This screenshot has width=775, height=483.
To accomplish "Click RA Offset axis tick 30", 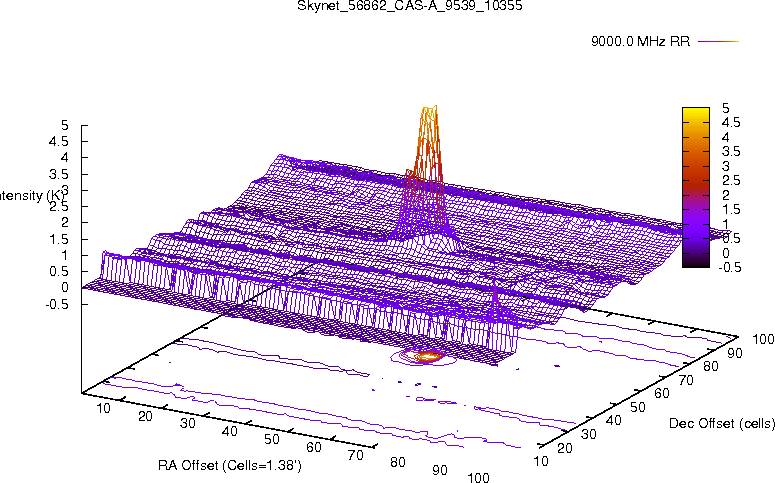I will (187, 424).
